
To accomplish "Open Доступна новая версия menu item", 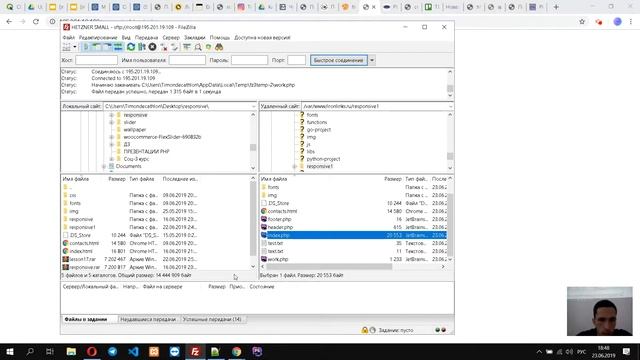I will pos(262,38).
